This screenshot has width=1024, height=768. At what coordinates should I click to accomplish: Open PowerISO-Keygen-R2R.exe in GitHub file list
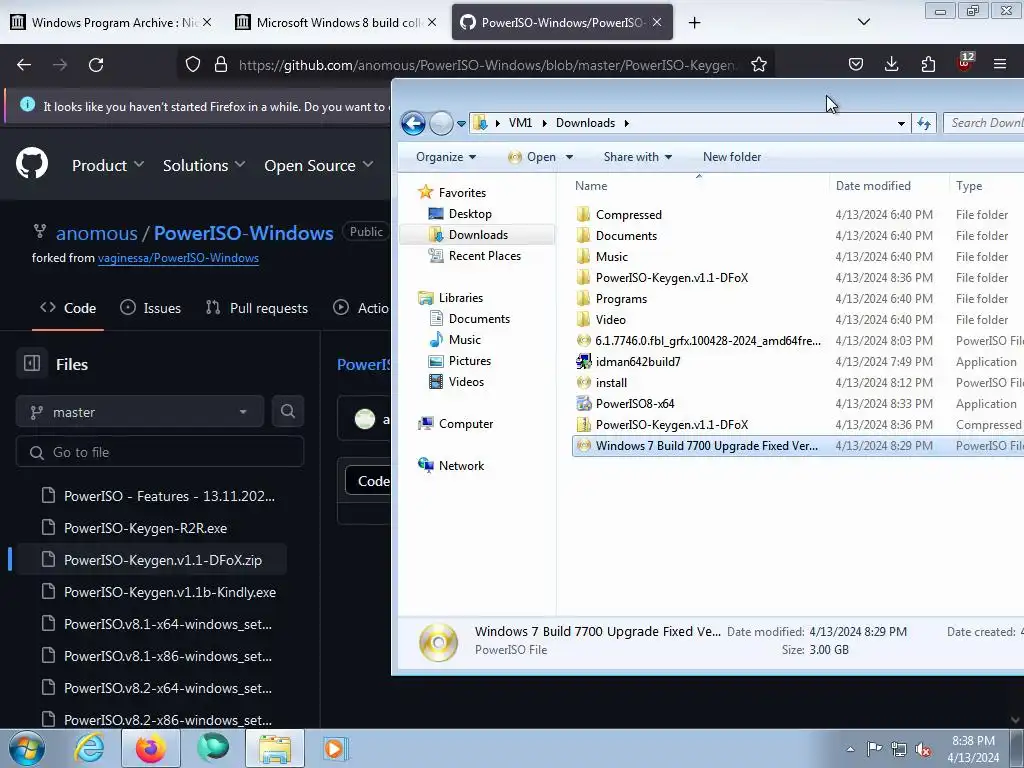(145, 528)
